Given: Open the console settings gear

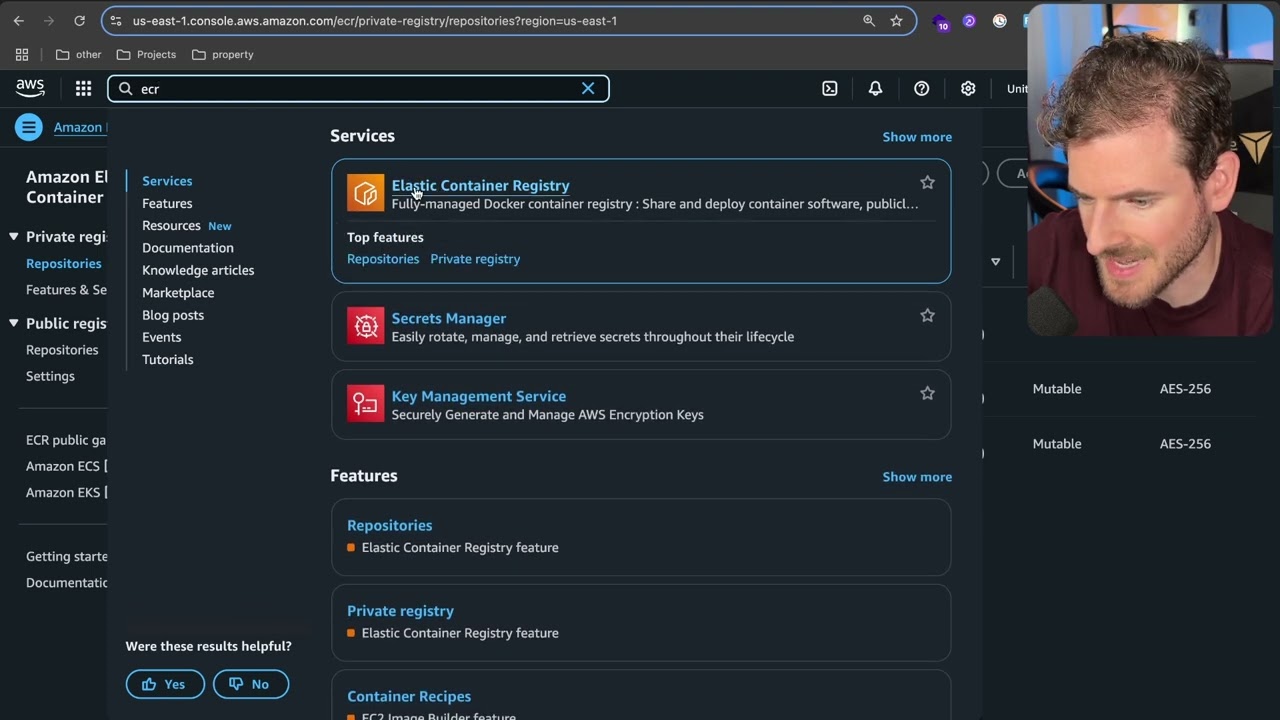Looking at the screenshot, I should coord(968,88).
